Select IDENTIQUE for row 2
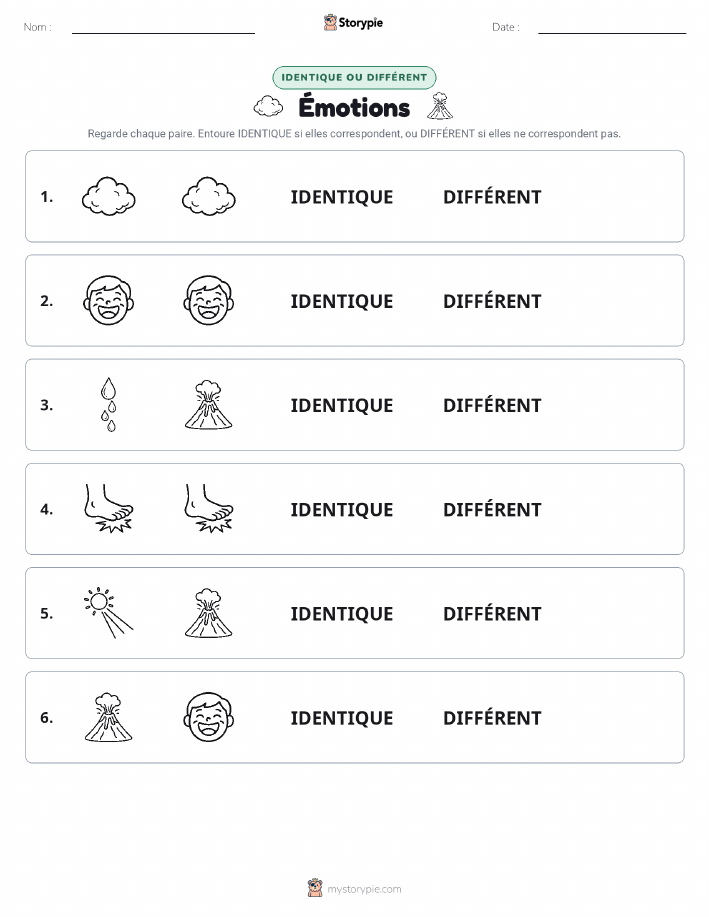Image resolution: width=709 pixels, height=917 pixels. [342, 301]
